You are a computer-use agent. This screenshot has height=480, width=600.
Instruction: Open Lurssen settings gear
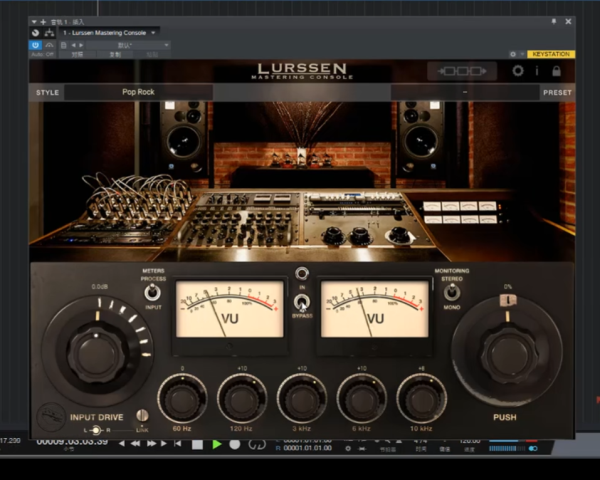[x=518, y=71]
